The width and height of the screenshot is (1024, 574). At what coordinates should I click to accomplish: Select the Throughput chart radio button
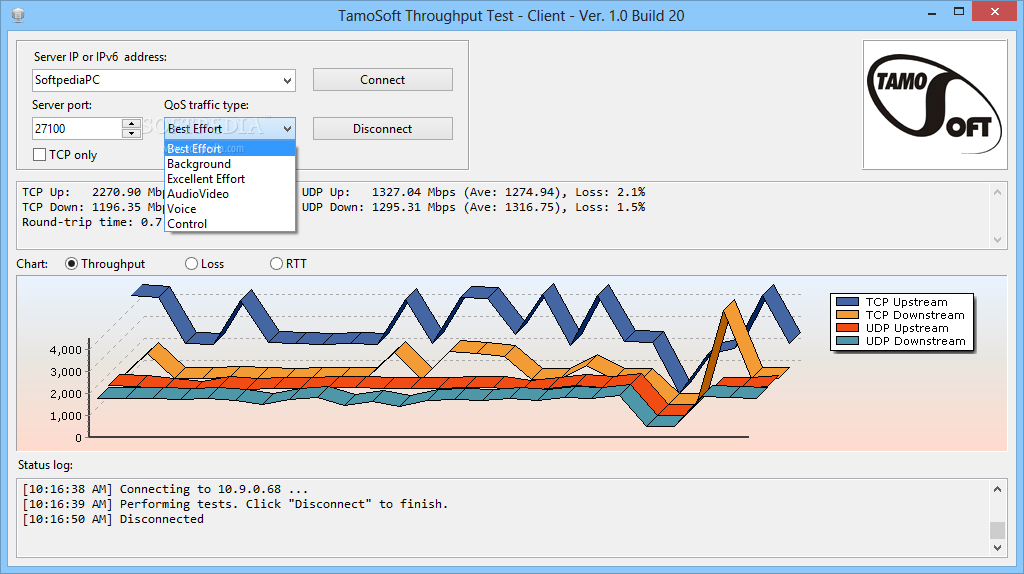[71, 264]
